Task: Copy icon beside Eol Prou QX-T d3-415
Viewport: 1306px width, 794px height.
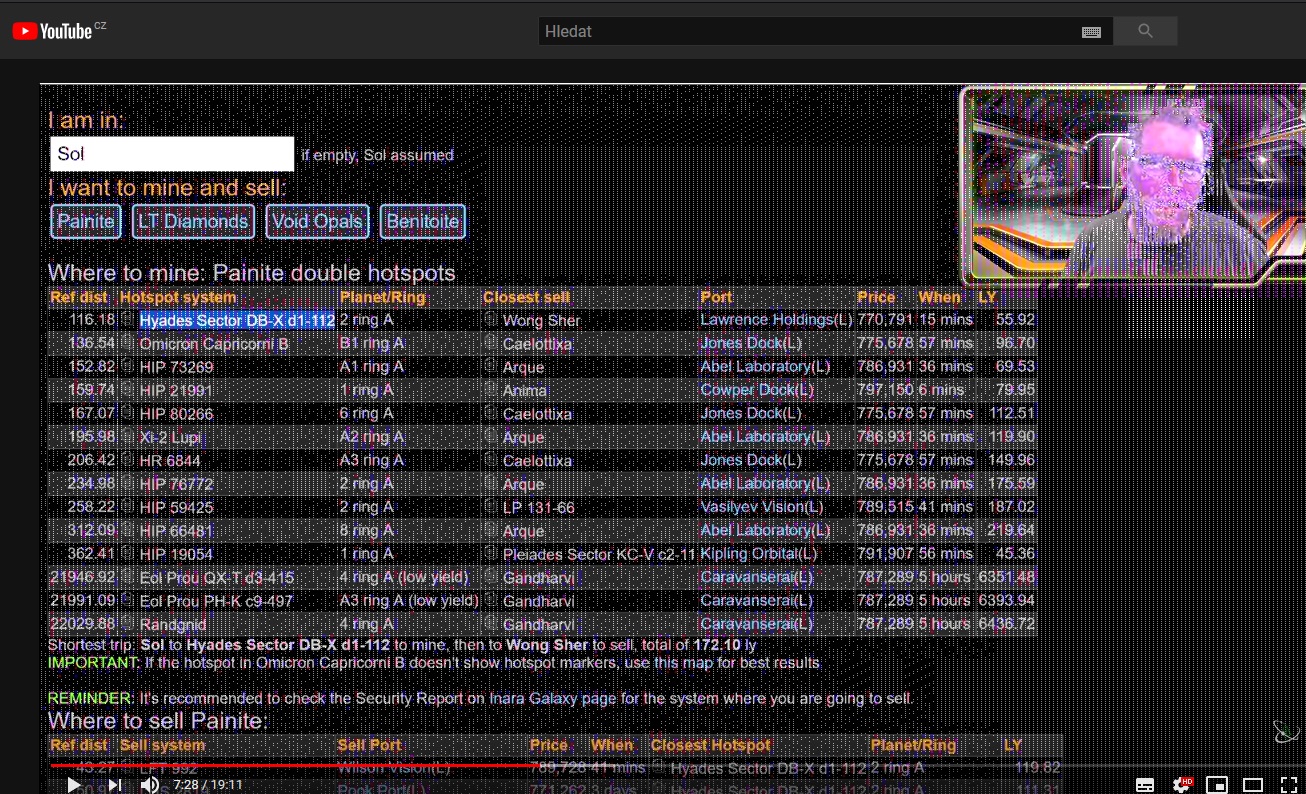Action: click(x=127, y=577)
